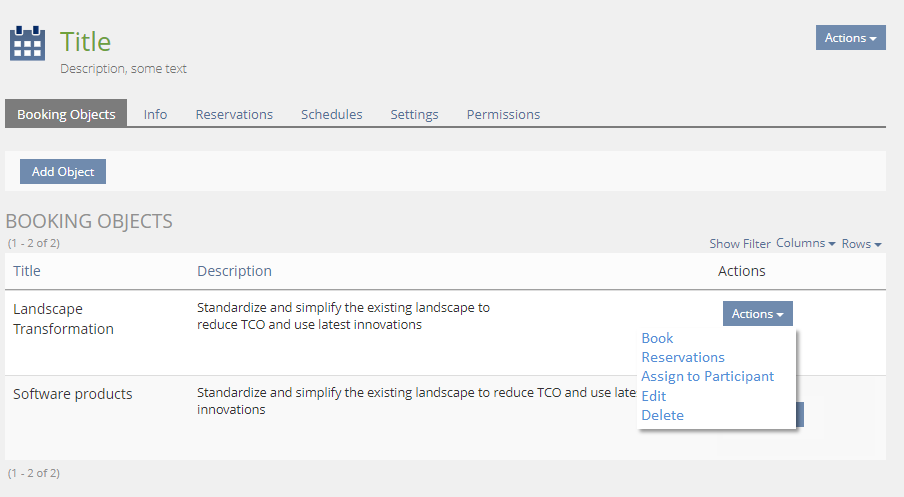Open the Info tab

coord(155,114)
